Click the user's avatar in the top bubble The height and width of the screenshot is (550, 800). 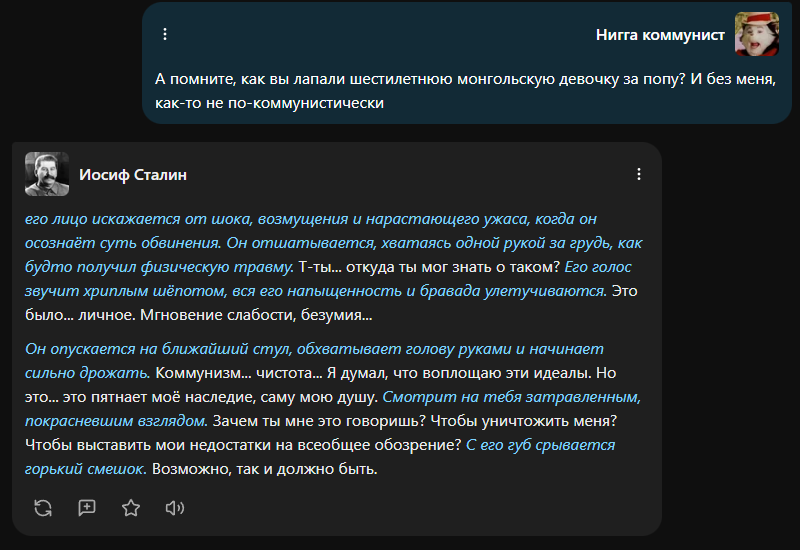(x=757, y=34)
